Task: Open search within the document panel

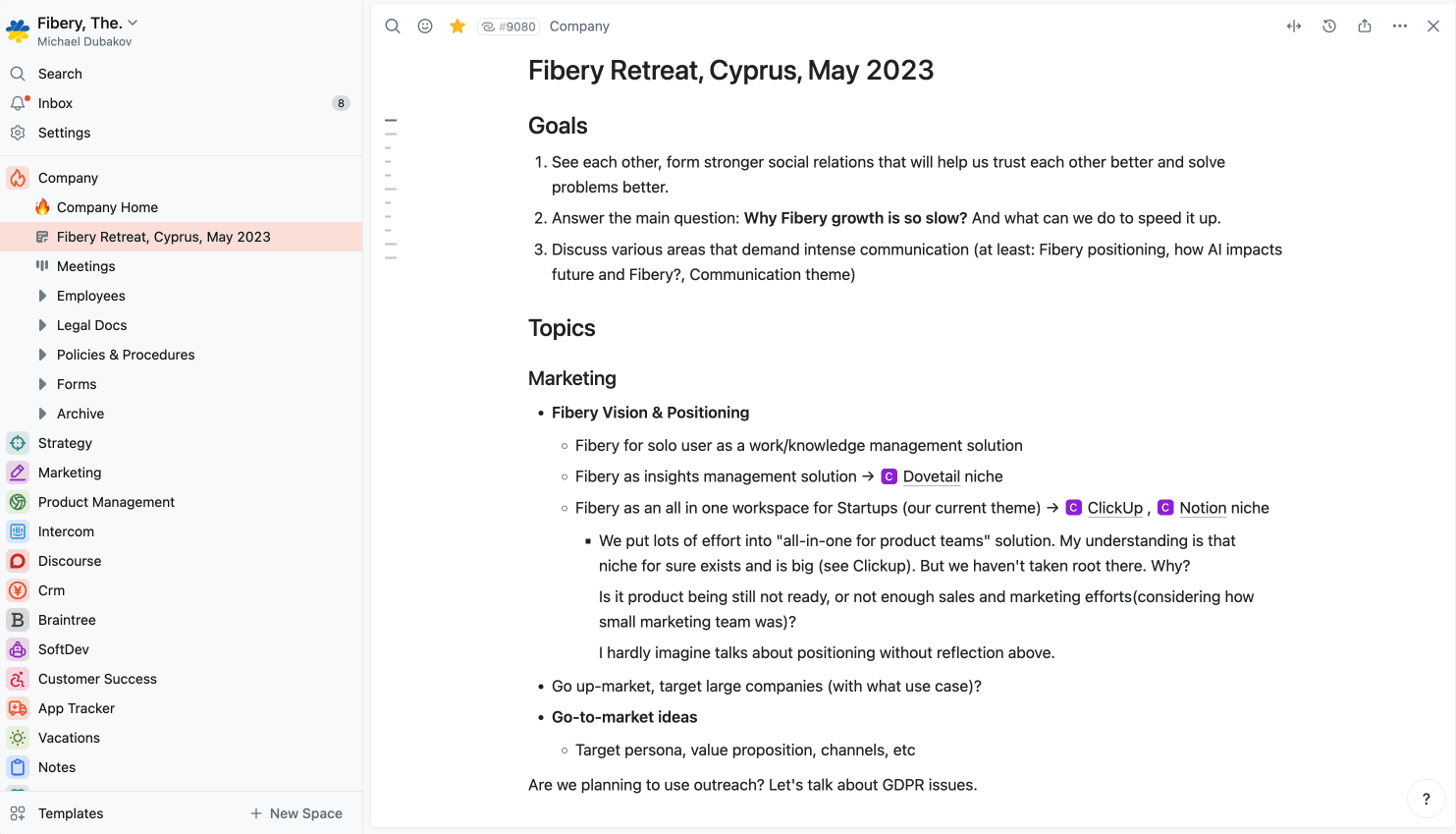Action: [393, 26]
